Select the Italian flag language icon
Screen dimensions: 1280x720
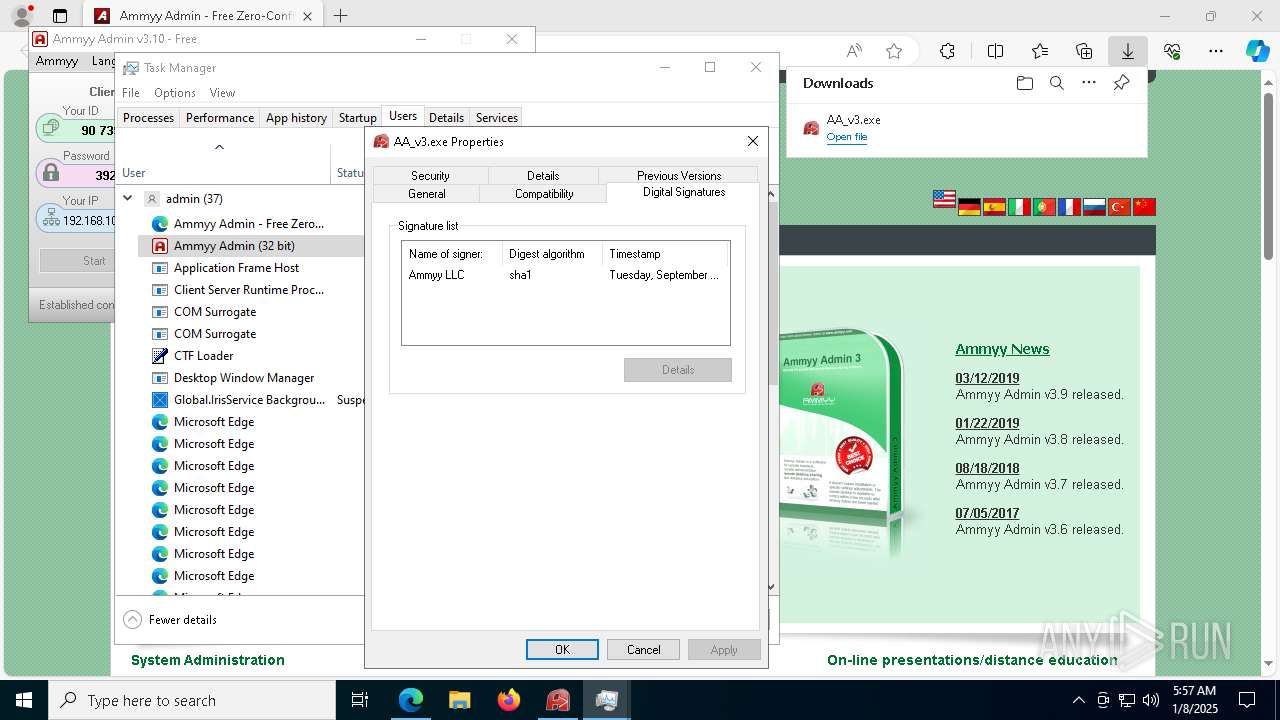pos(1019,207)
